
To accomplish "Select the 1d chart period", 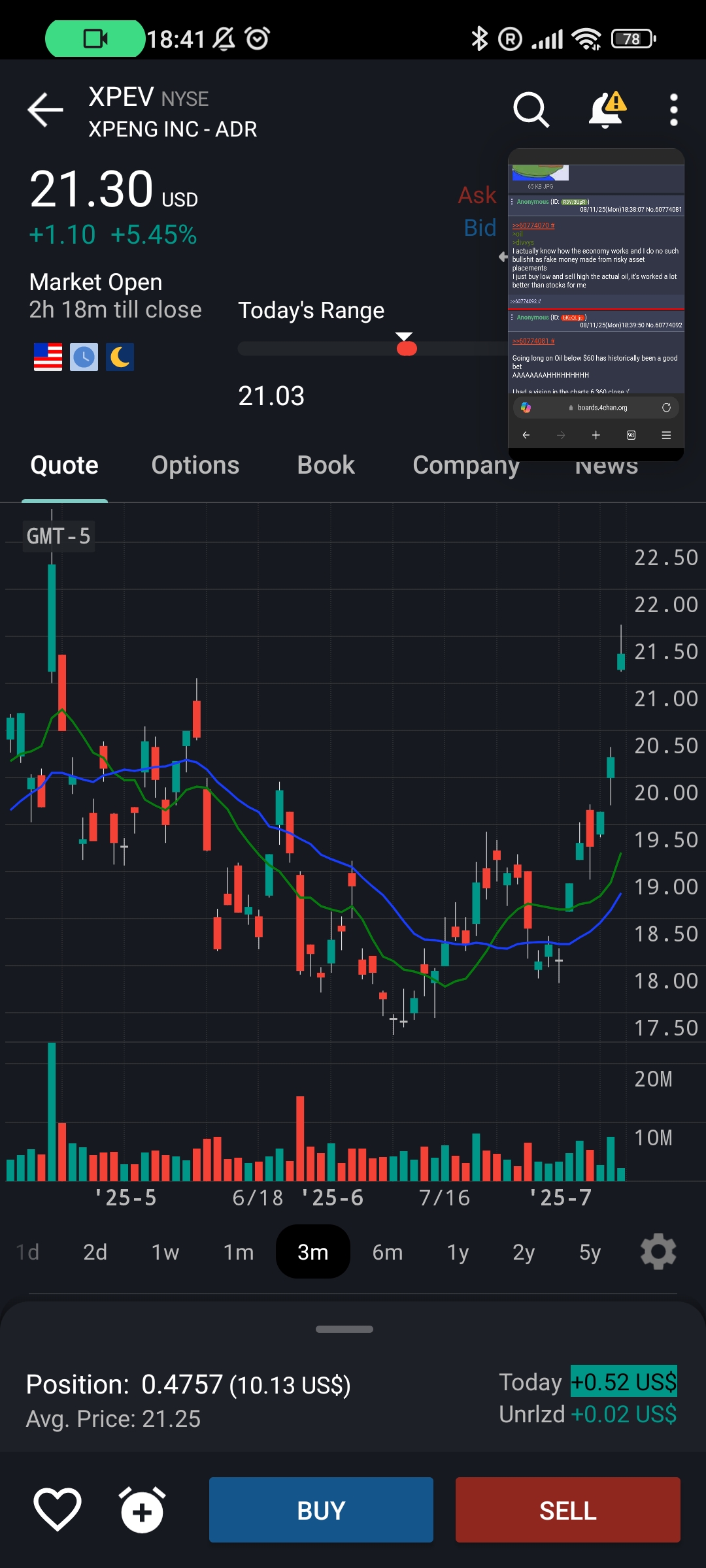I will pyautogui.click(x=27, y=1252).
